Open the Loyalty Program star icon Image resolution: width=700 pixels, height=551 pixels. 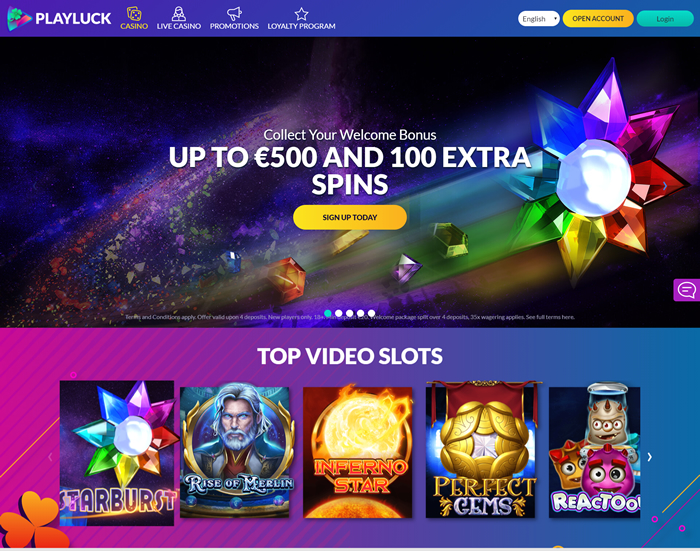301,14
